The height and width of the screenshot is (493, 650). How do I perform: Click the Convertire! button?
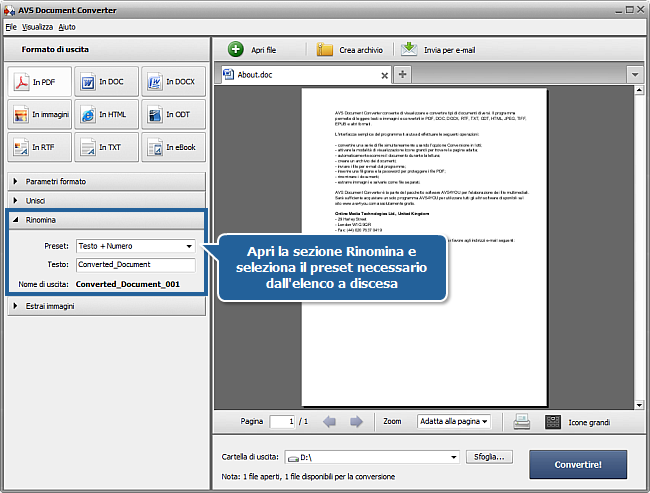pyautogui.click(x=578, y=465)
